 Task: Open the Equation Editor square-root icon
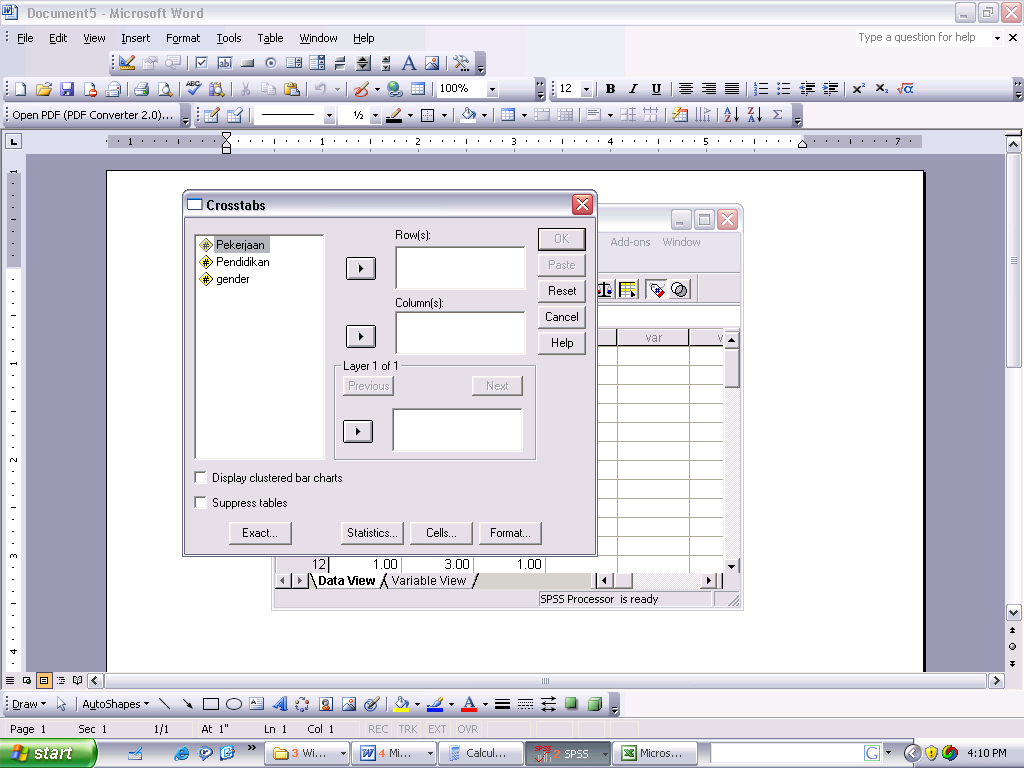(x=905, y=89)
